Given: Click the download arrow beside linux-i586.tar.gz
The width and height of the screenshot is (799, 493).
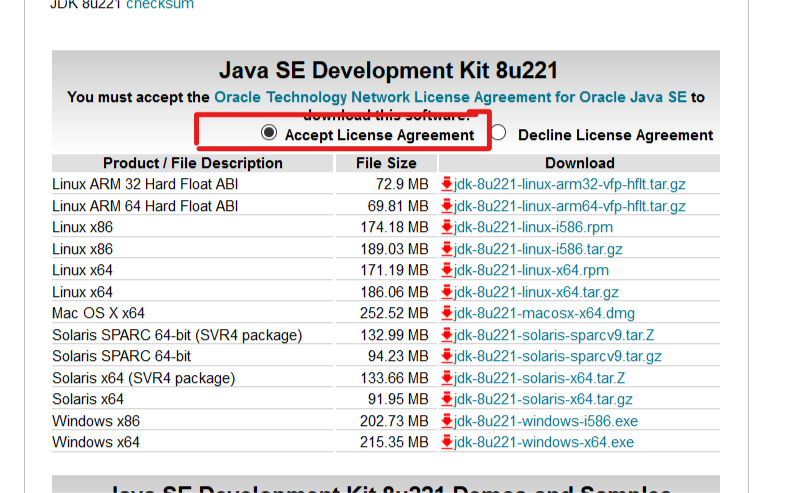Looking at the screenshot, I should (447, 248).
